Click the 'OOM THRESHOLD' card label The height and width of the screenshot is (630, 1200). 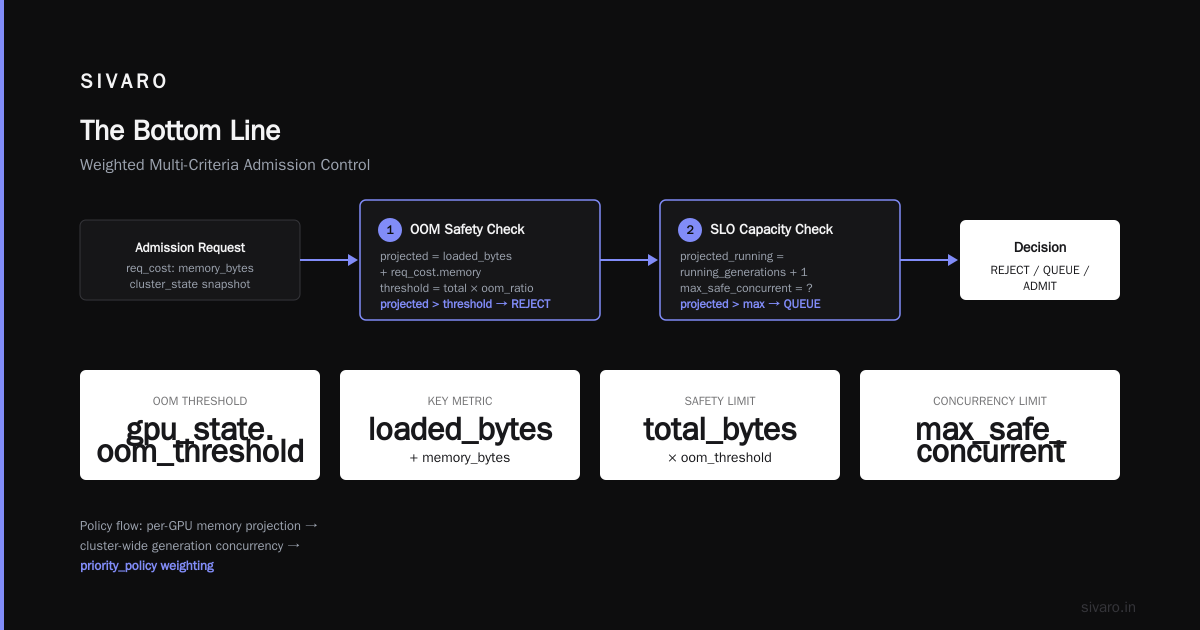pyautogui.click(x=200, y=401)
